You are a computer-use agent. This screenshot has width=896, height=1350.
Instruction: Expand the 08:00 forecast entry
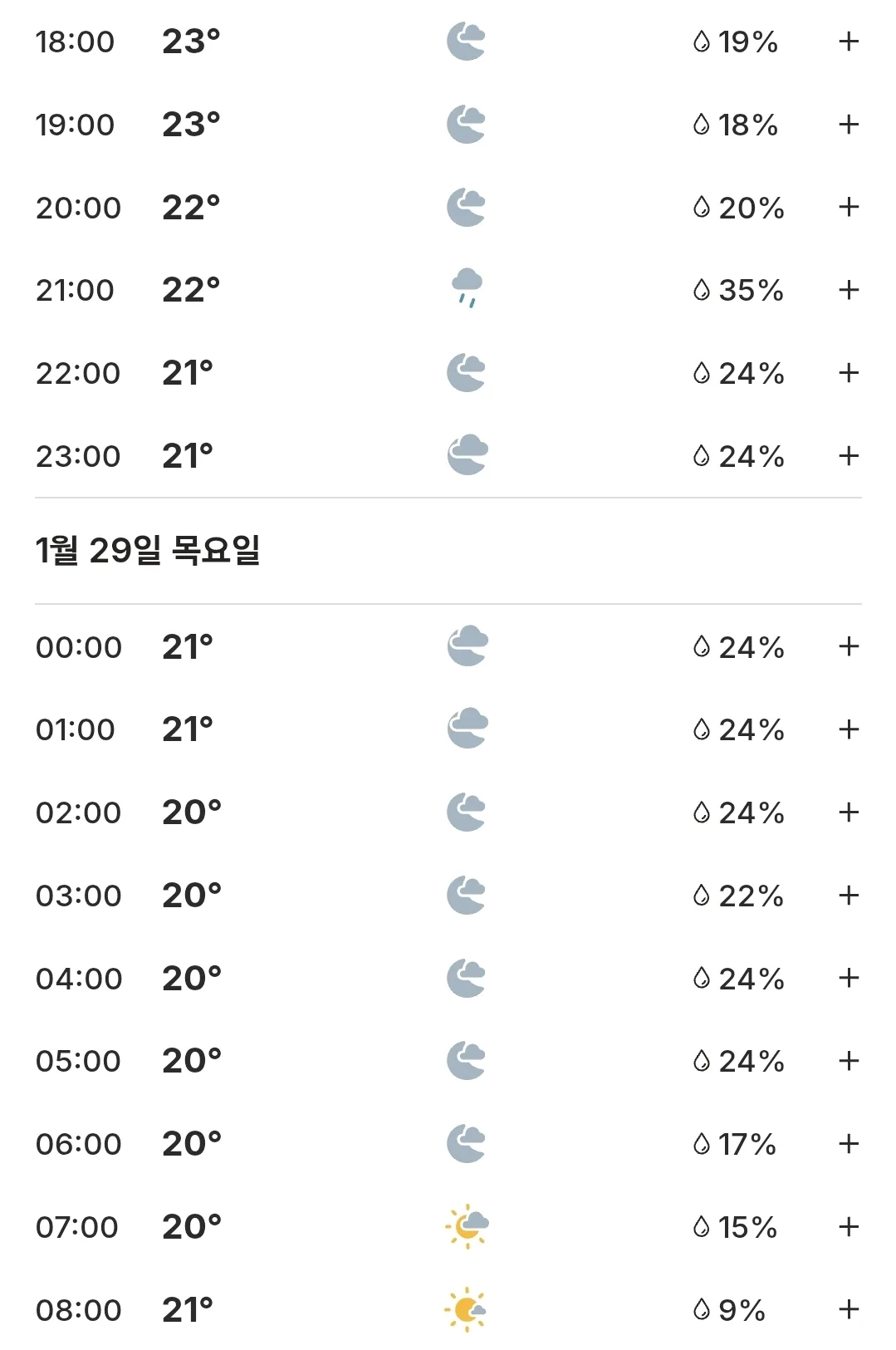pyautogui.click(x=849, y=1309)
